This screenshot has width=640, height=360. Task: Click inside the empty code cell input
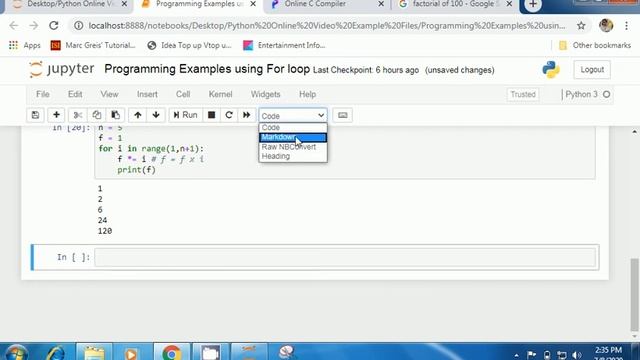pos(345,257)
